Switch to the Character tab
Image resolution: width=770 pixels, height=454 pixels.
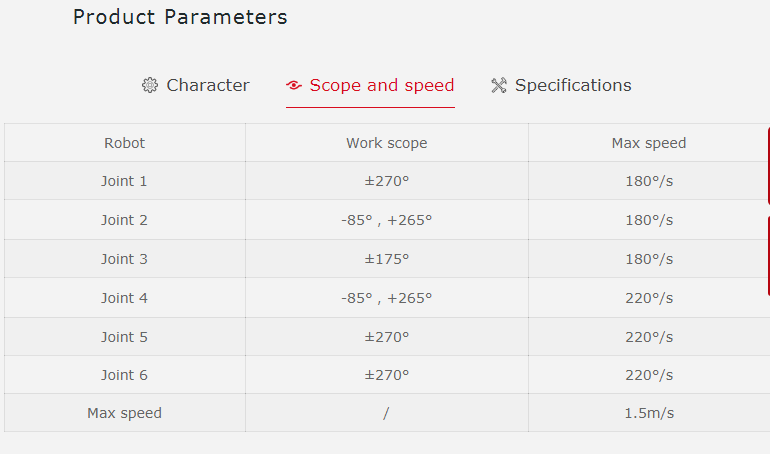(x=207, y=86)
